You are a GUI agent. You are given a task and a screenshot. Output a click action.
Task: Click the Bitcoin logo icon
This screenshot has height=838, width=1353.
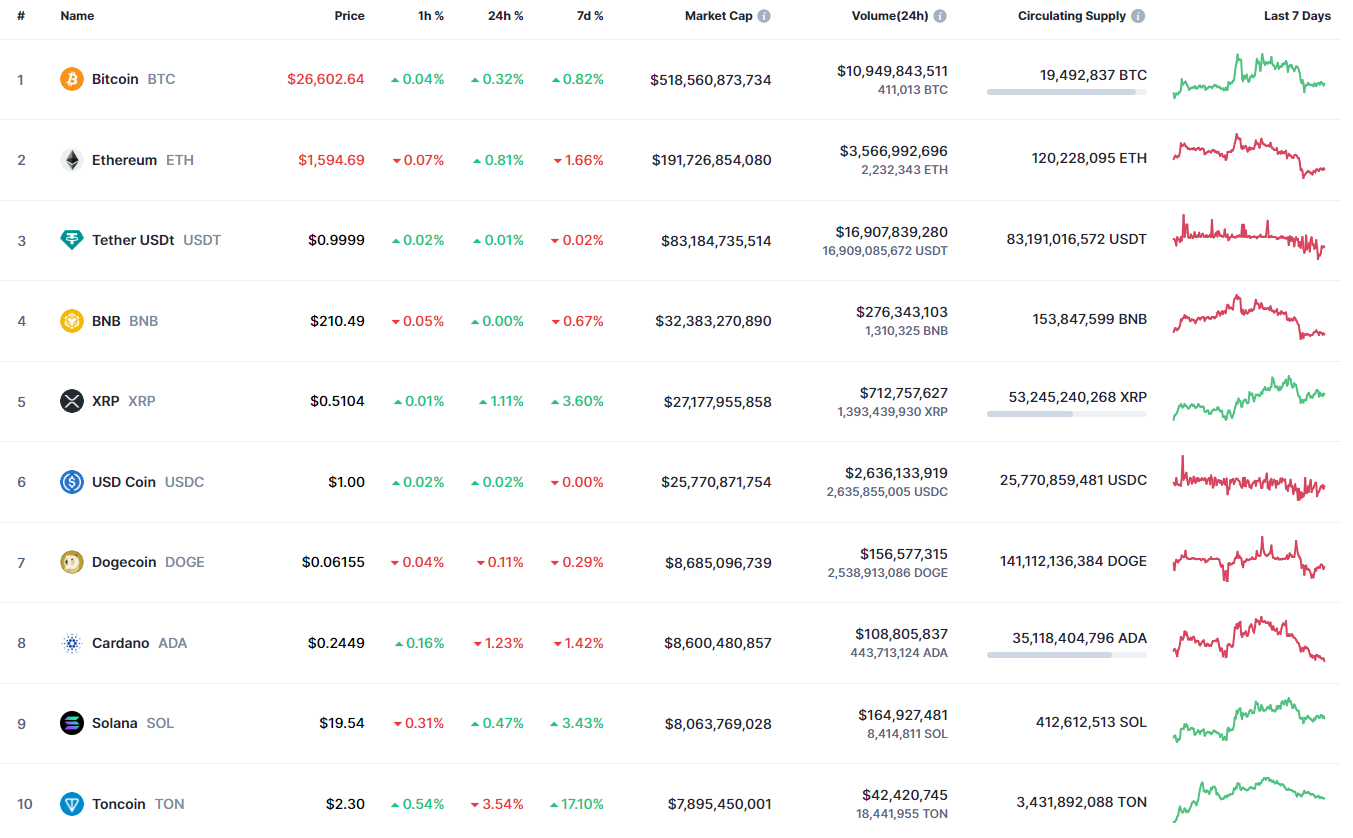pyautogui.click(x=72, y=79)
